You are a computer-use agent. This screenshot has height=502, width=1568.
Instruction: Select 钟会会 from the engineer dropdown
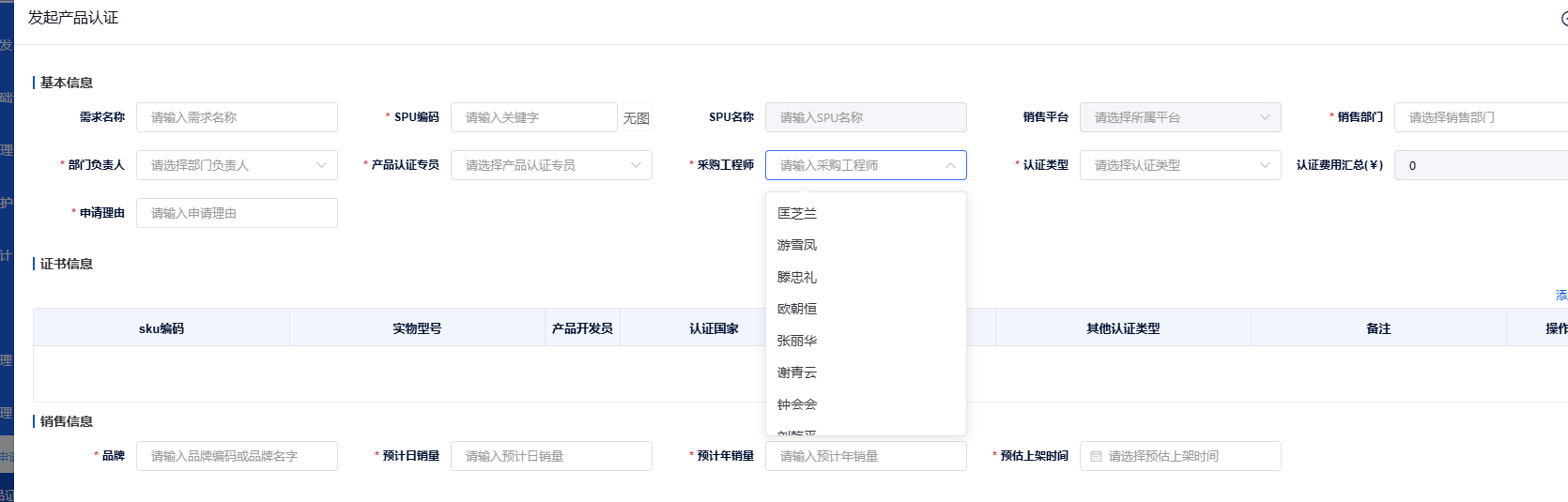[797, 404]
